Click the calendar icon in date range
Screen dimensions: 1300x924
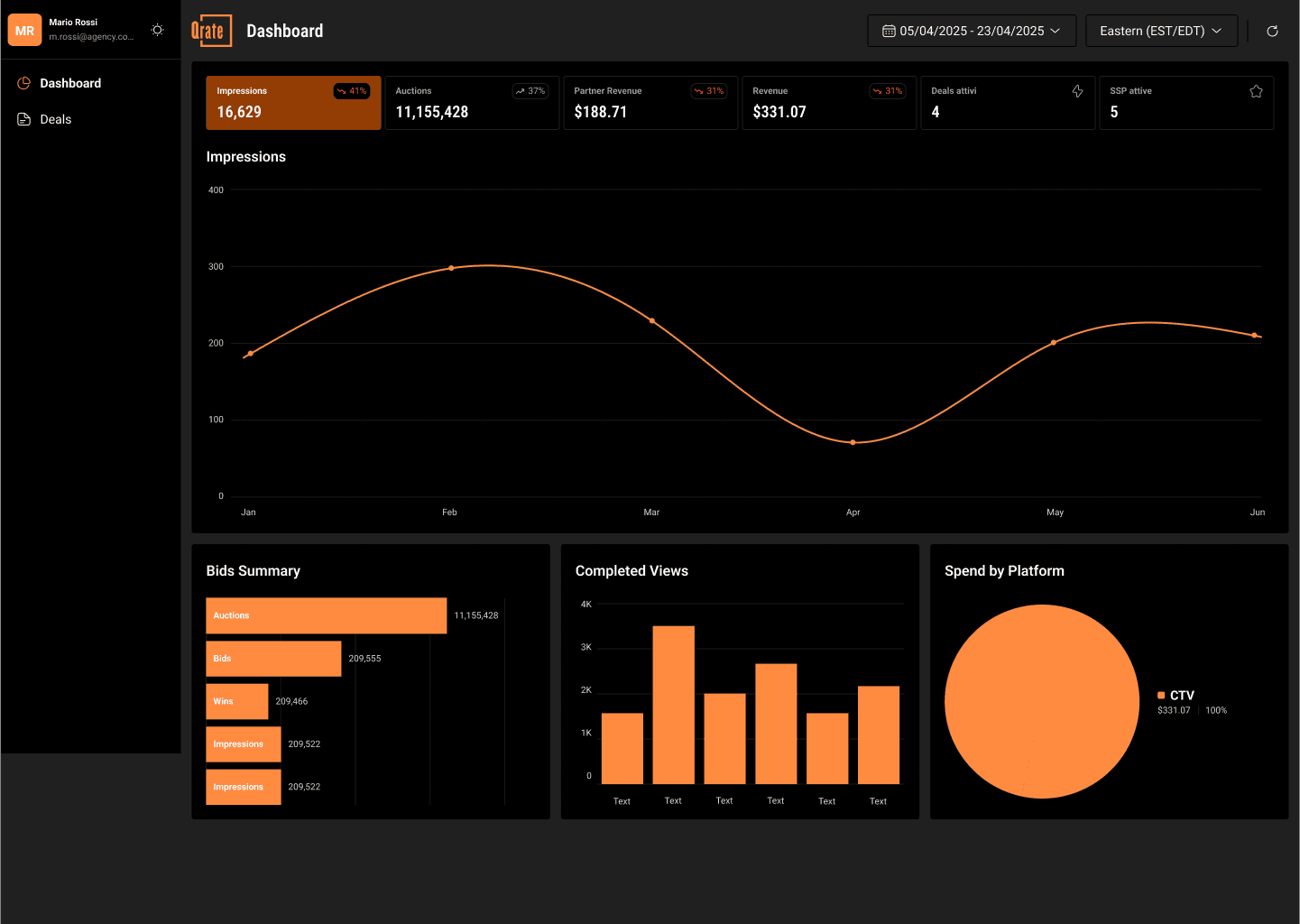889,31
